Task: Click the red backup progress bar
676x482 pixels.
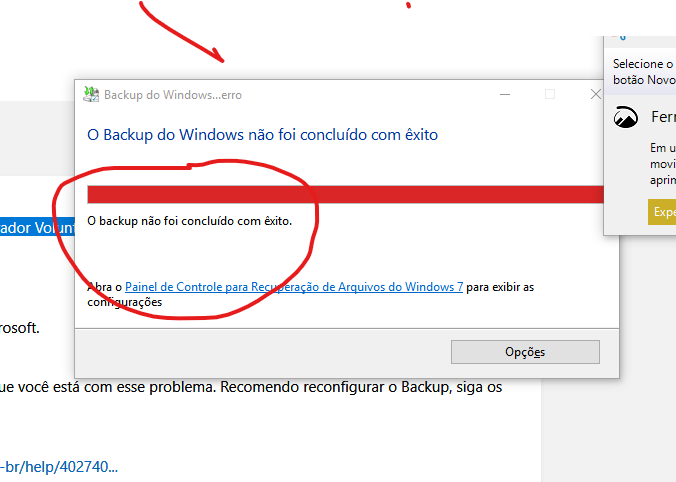Action: [x=345, y=194]
